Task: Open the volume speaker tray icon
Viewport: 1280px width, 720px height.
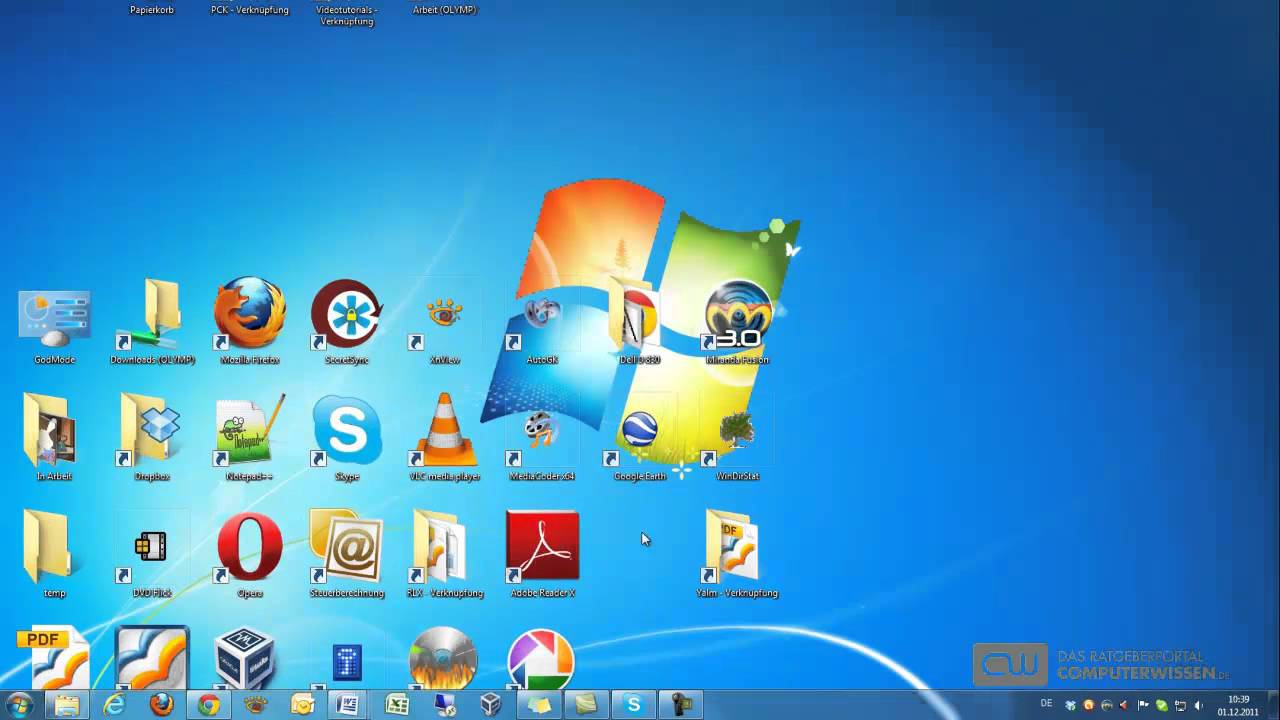Action: click(x=1198, y=705)
